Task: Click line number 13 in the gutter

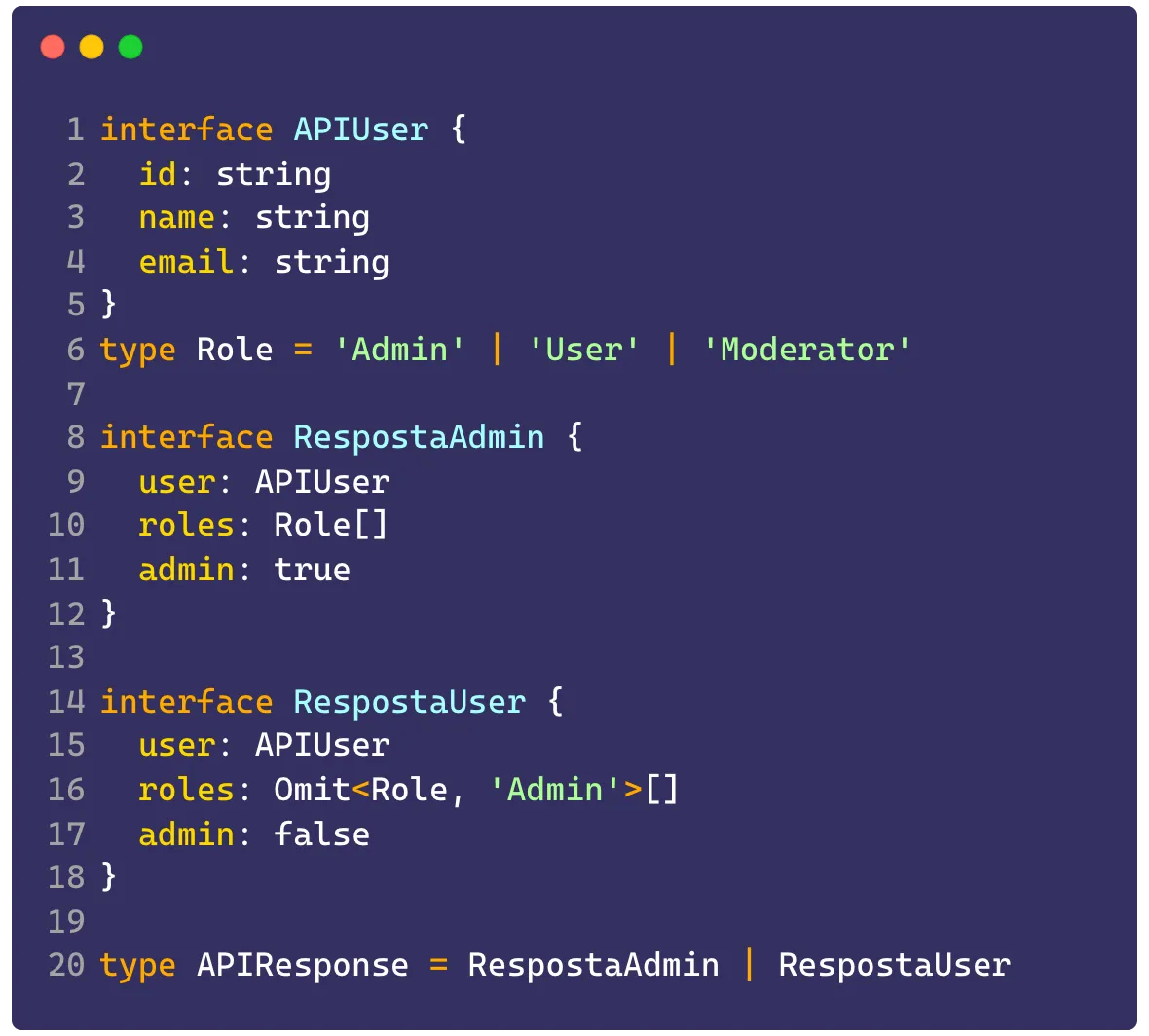Action: pos(66,657)
